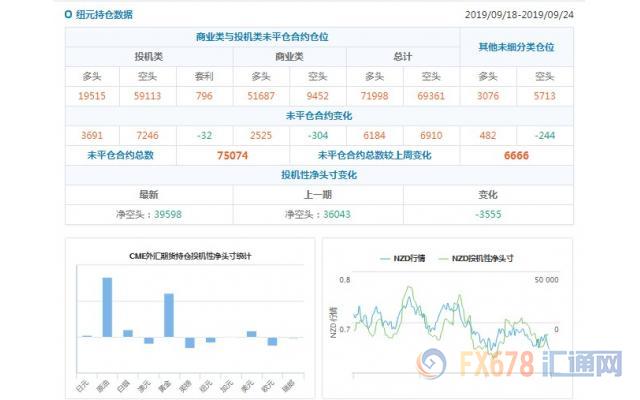Click the tallest bar in the CME chart
640x400 pixels.
(x=107, y=307)
